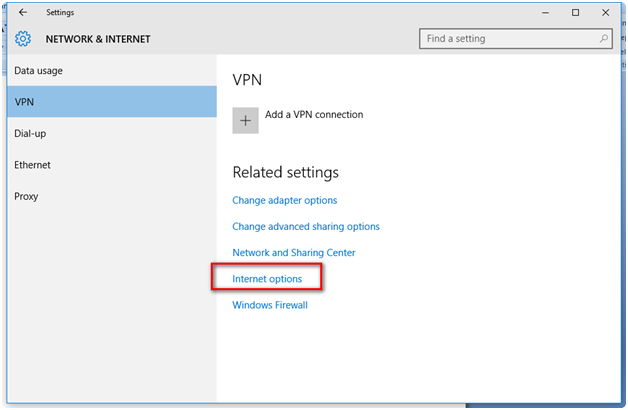Click the plus icon to add VPN

click(x=245, y=120)
